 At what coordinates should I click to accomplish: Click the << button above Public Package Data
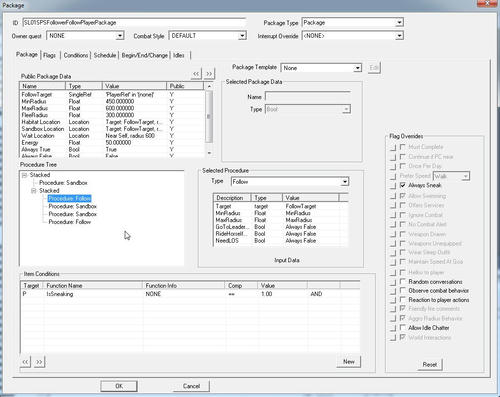(x=196, y=73)
